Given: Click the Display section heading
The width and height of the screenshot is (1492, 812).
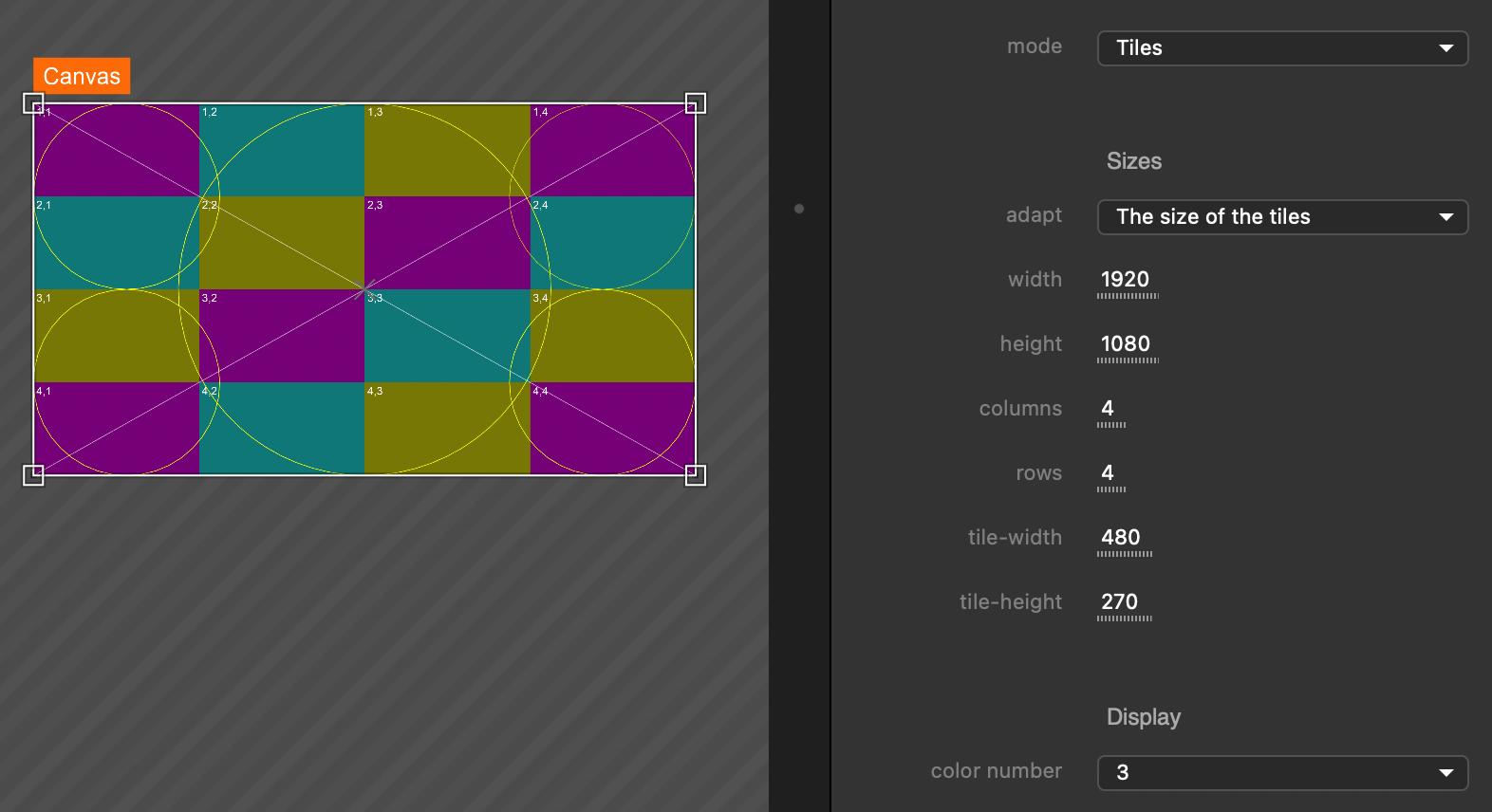Looking at the screenshot, I should click(1144, 717).
